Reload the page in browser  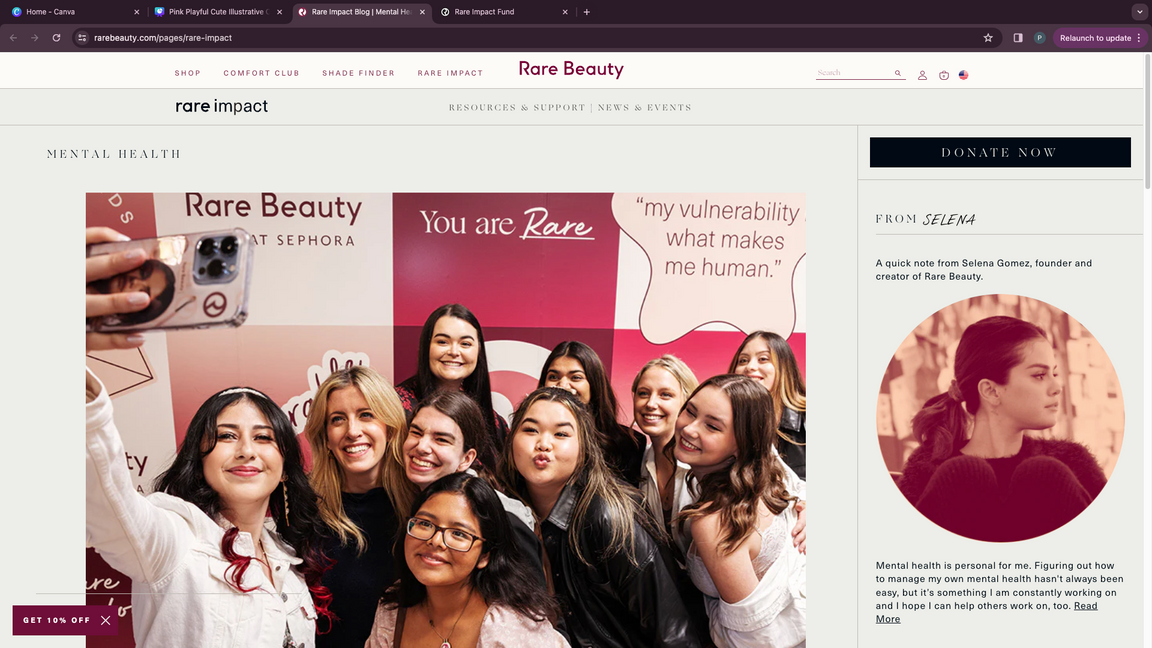[x=56, y=38]
